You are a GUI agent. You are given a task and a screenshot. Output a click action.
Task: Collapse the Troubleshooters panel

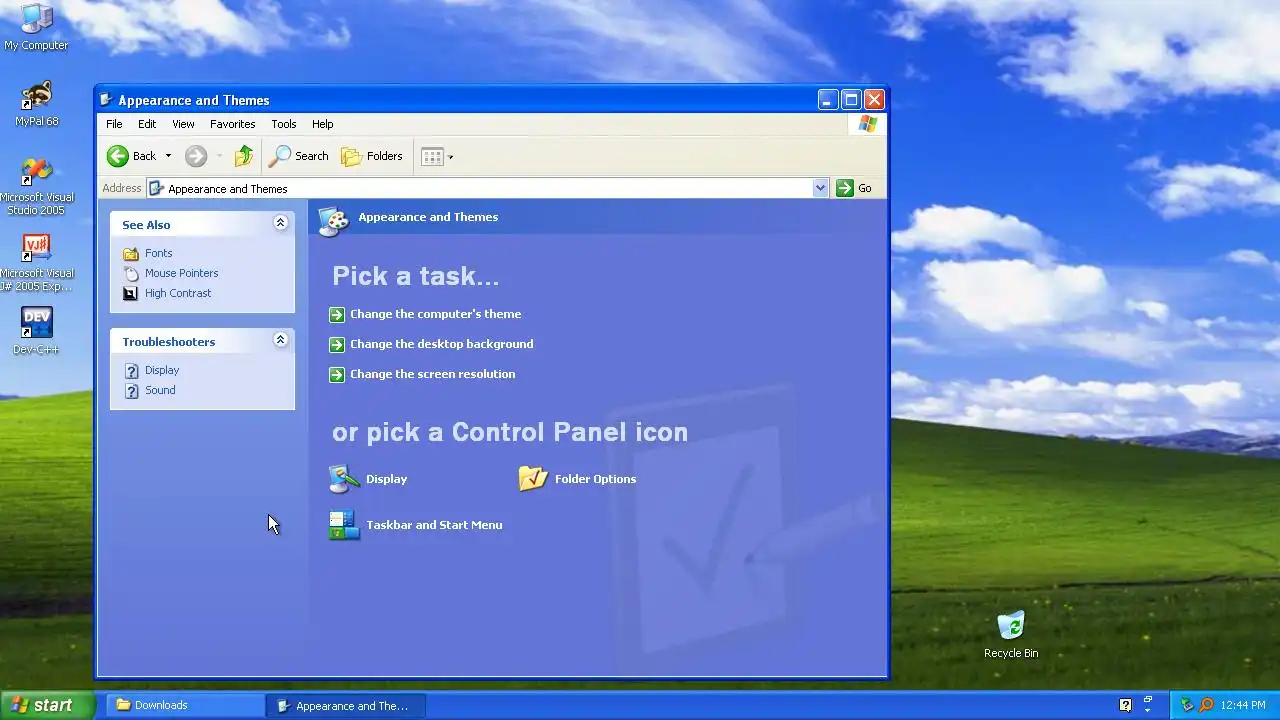280,341
